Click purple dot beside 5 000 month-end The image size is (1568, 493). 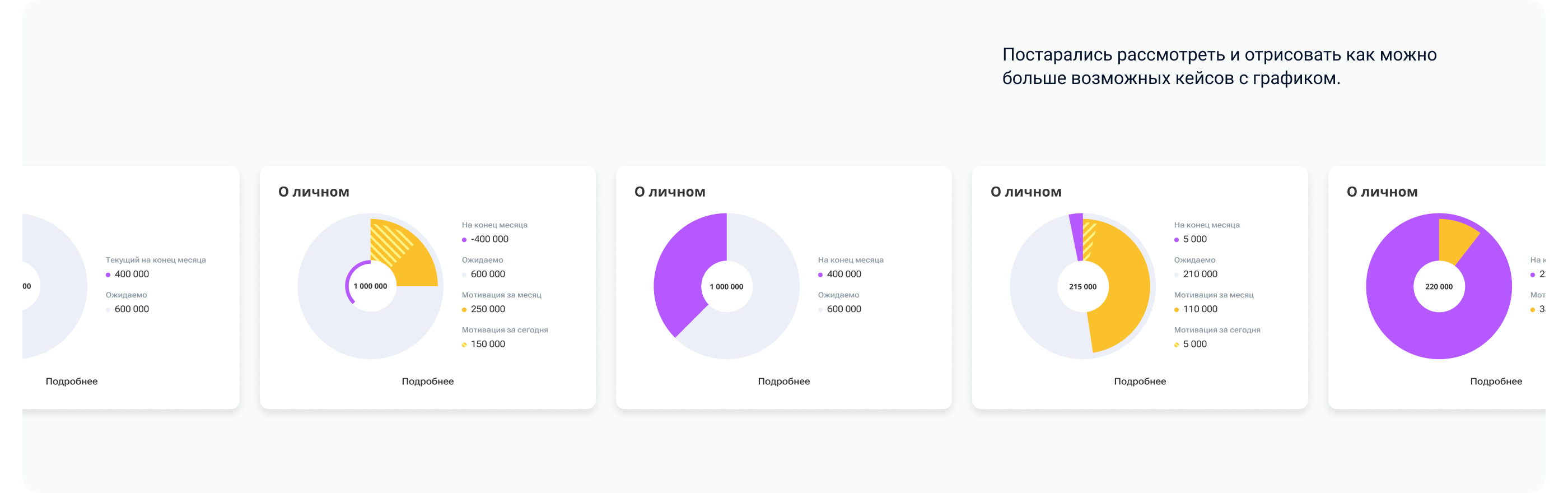(x=1176, y=240)
